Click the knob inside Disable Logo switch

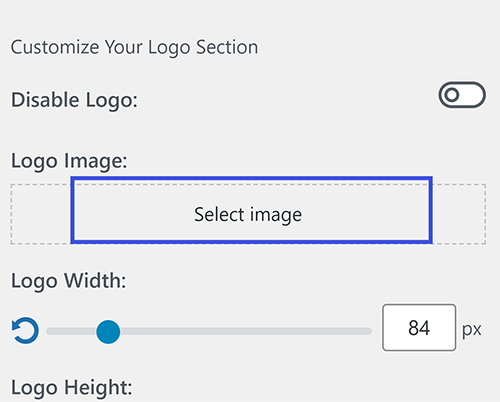pyautogui.click(x=452, y=95)
